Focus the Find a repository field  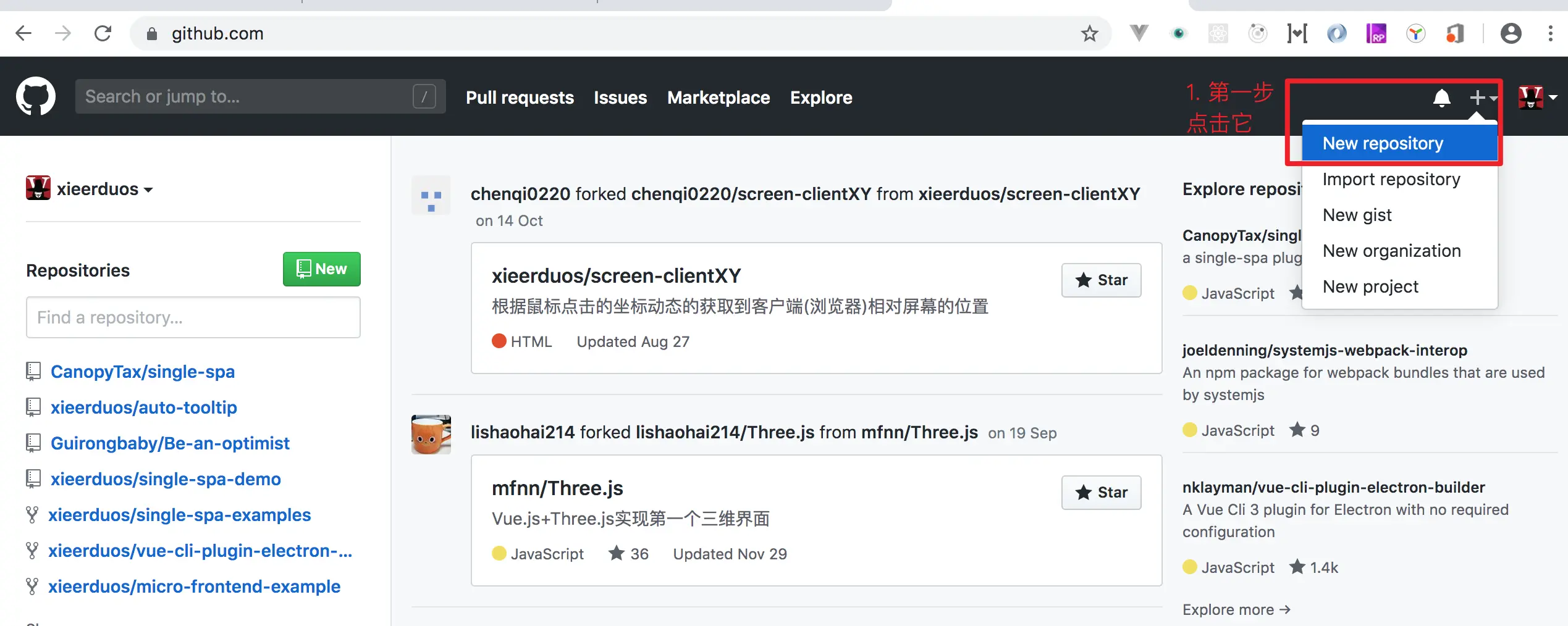pos(193,317)
